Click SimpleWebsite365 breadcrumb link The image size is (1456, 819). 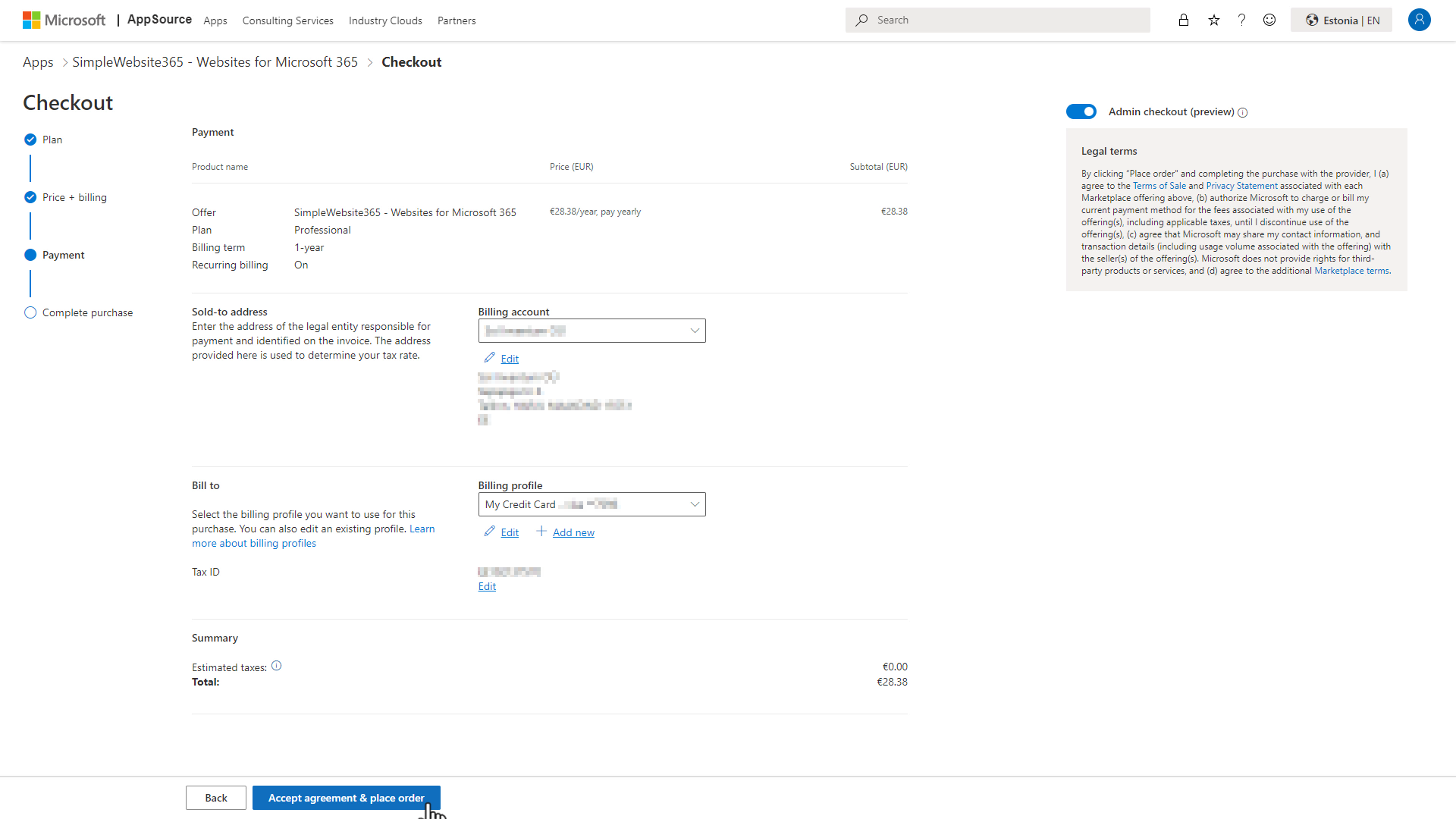click(x=215, y=62)
